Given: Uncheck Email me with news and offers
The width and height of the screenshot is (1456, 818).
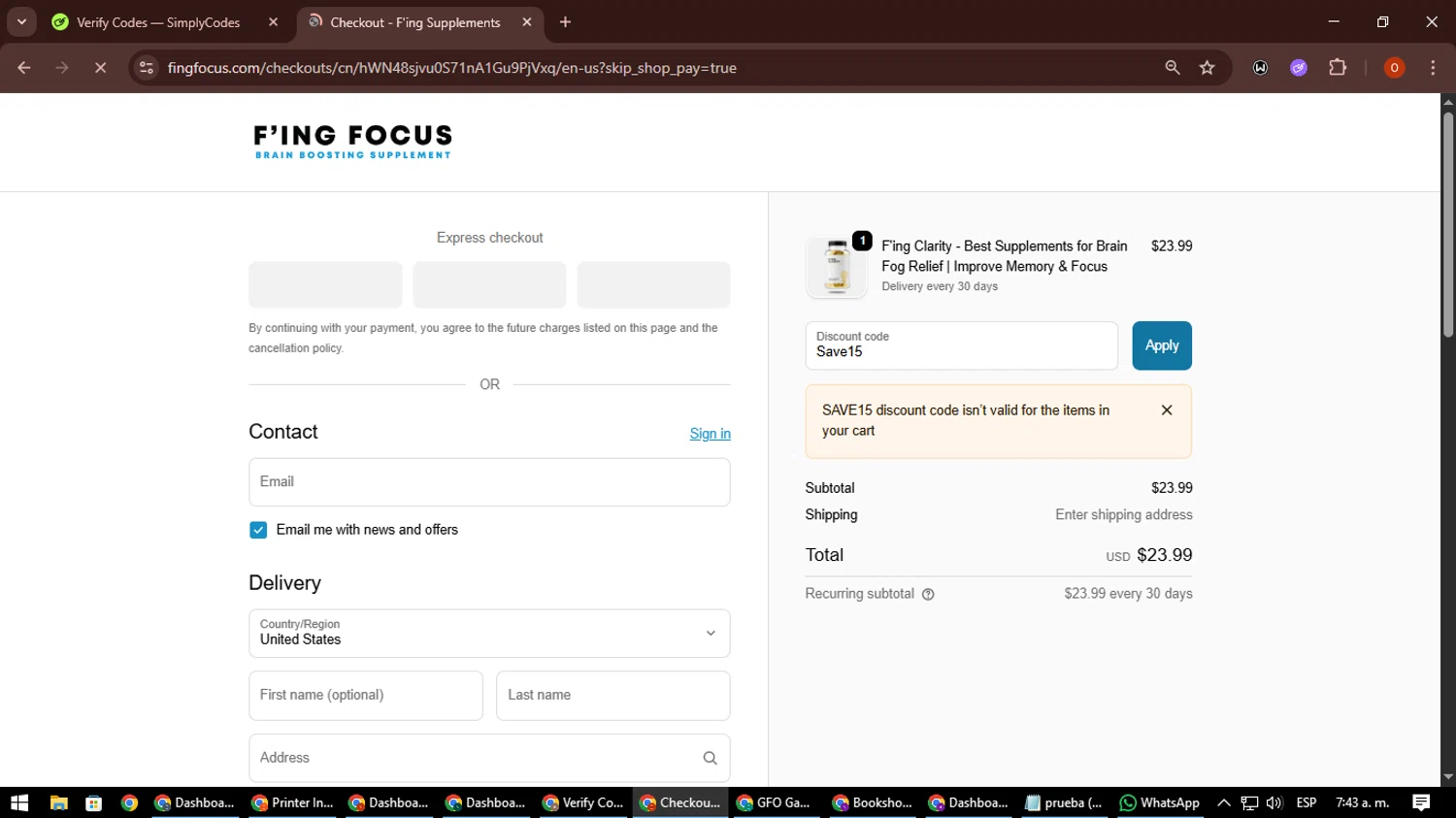Looking at the screenshot, I should pyautogui.click(x=258, y=530).
